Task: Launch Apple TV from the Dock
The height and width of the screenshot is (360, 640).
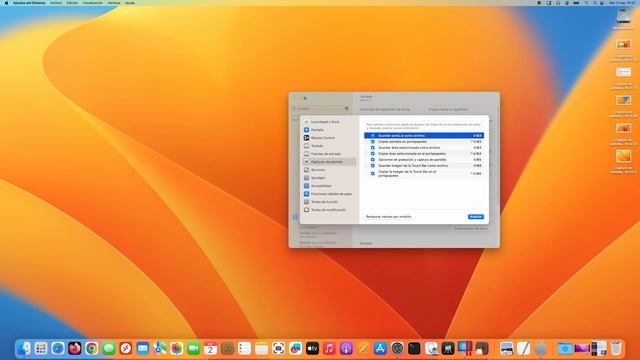Action: click(312, 348)
